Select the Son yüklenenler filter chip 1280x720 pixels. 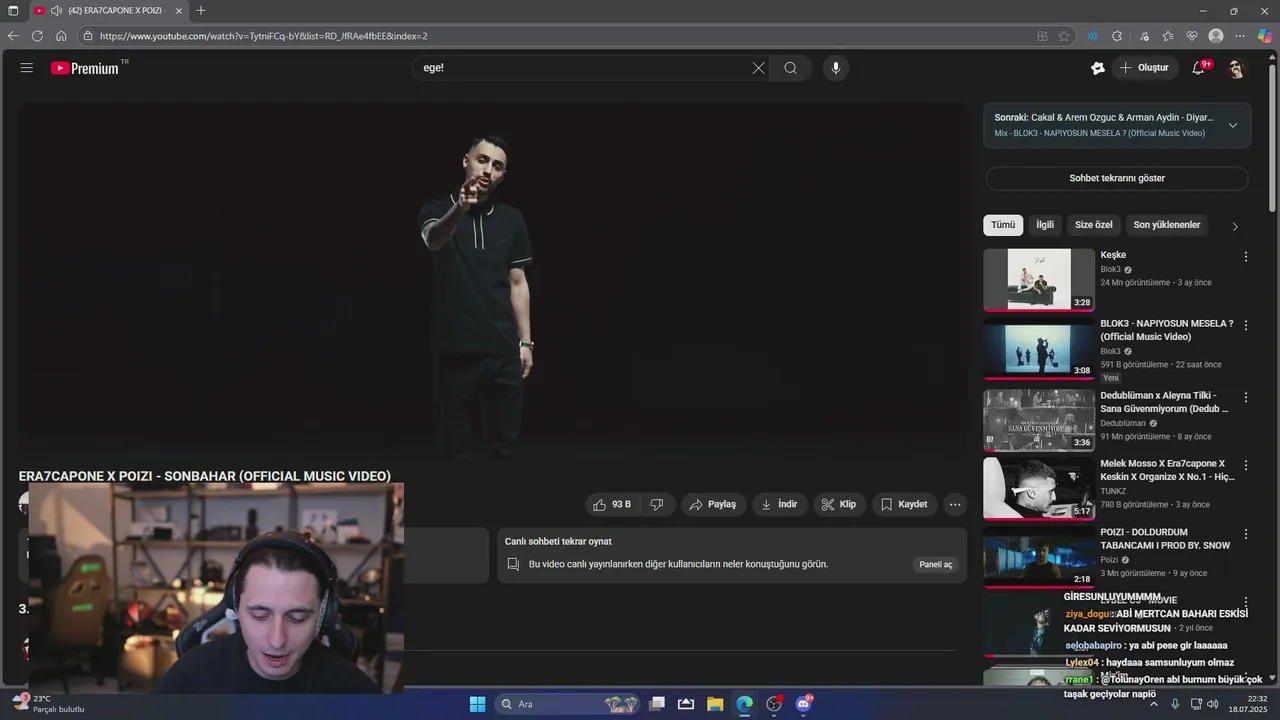1167,225
